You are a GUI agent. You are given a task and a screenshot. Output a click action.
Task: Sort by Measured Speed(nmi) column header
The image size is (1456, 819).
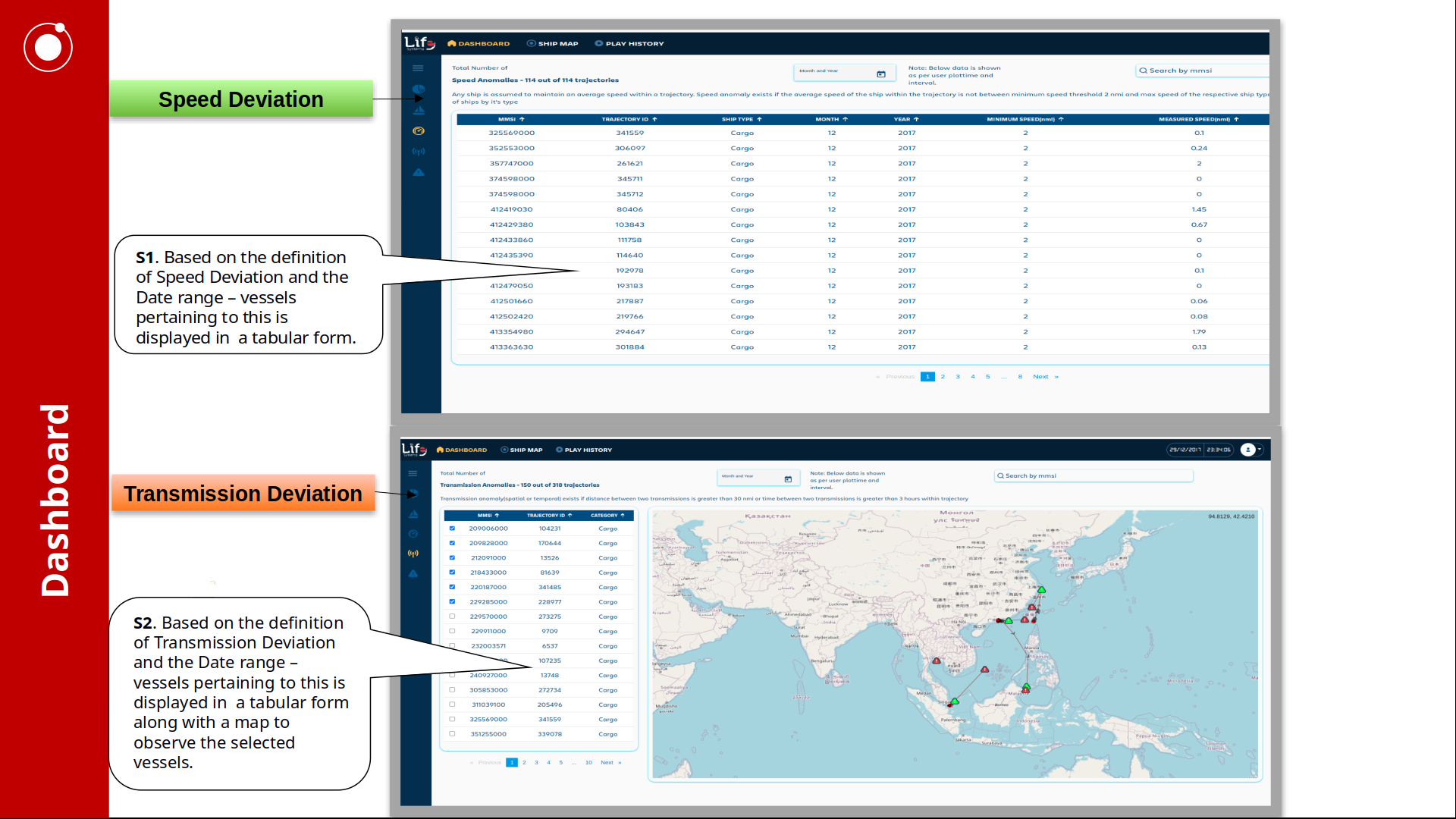(1198, 119)
